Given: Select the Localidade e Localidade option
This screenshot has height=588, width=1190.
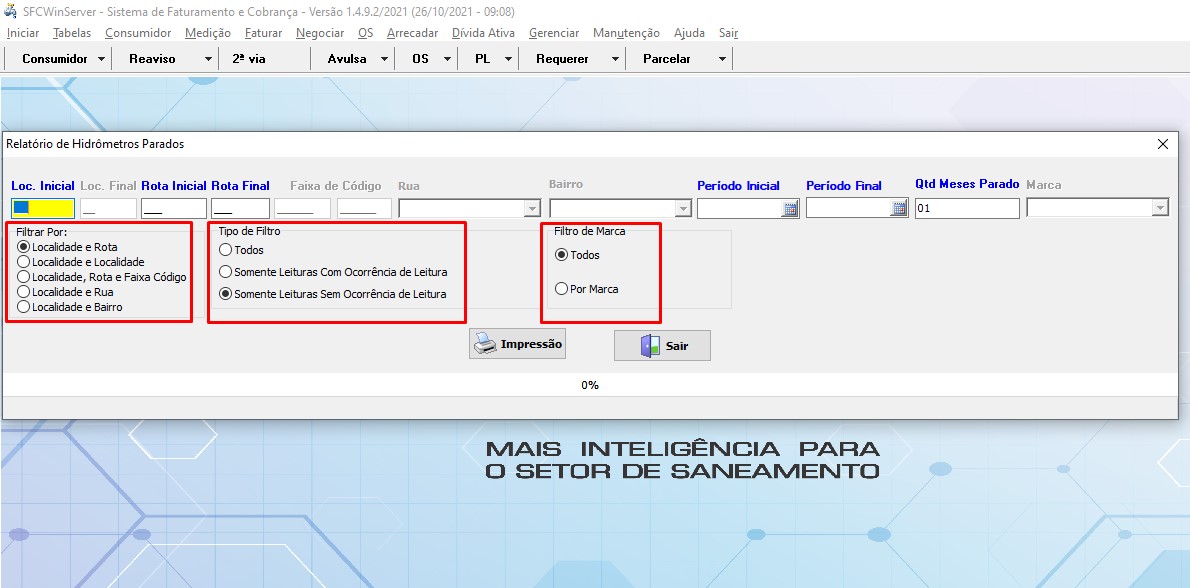Looking at the screenshot, I should point(24,262).
